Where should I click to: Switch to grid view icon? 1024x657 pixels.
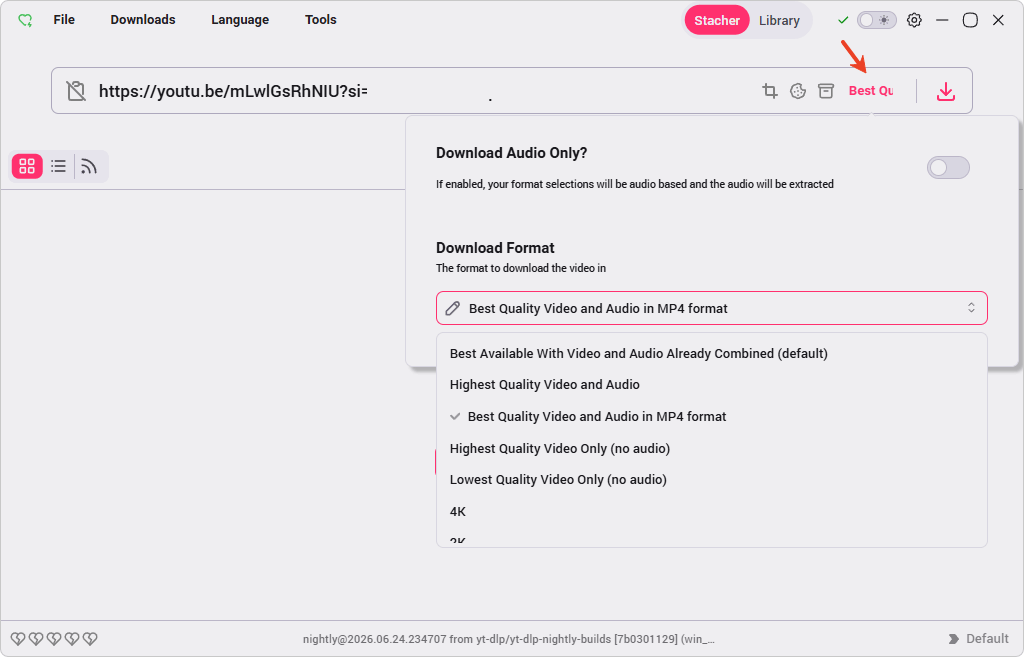pyautogui.click(x=27, y=167)
